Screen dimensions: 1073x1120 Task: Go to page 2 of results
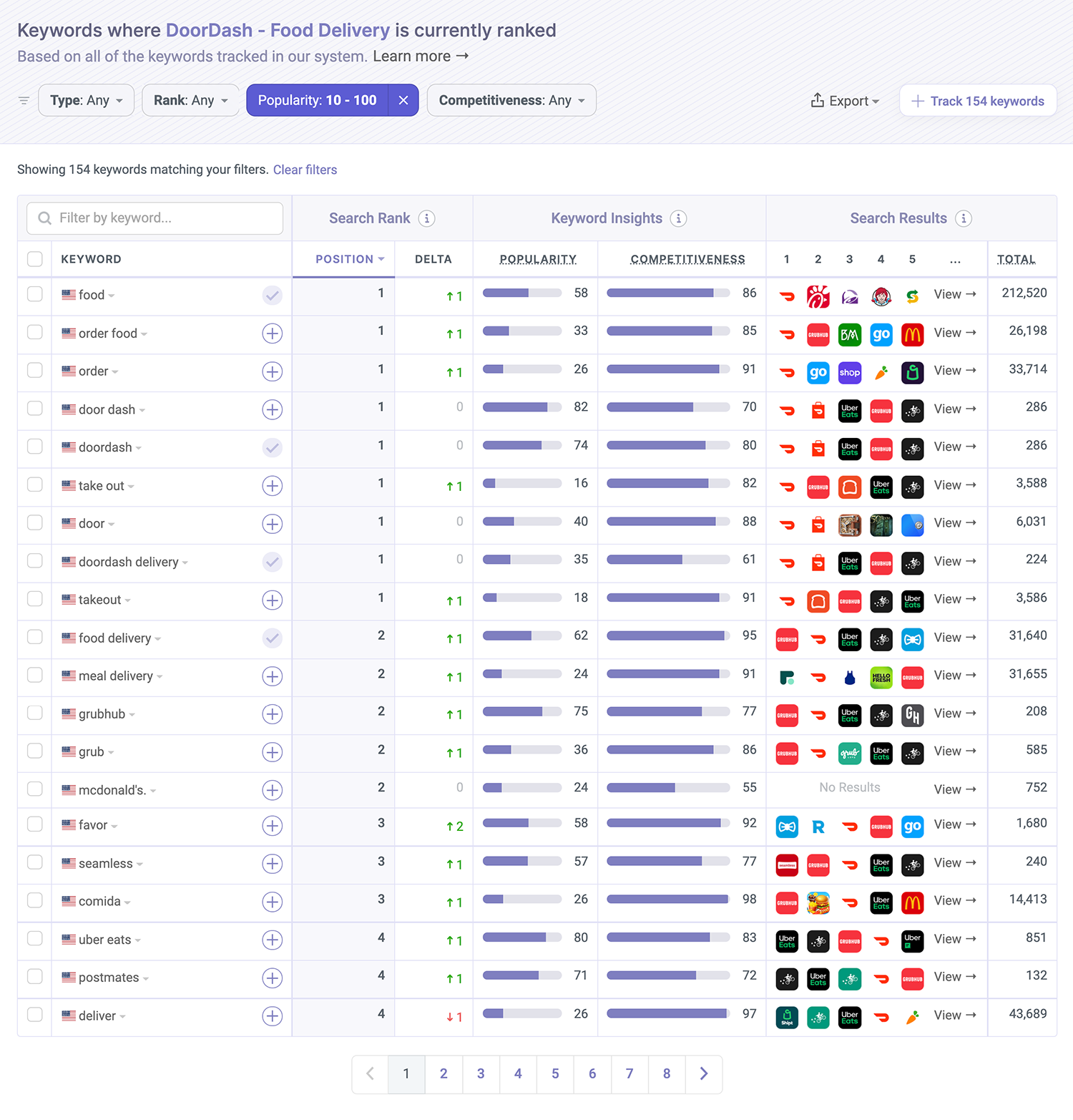point(444,1073)
